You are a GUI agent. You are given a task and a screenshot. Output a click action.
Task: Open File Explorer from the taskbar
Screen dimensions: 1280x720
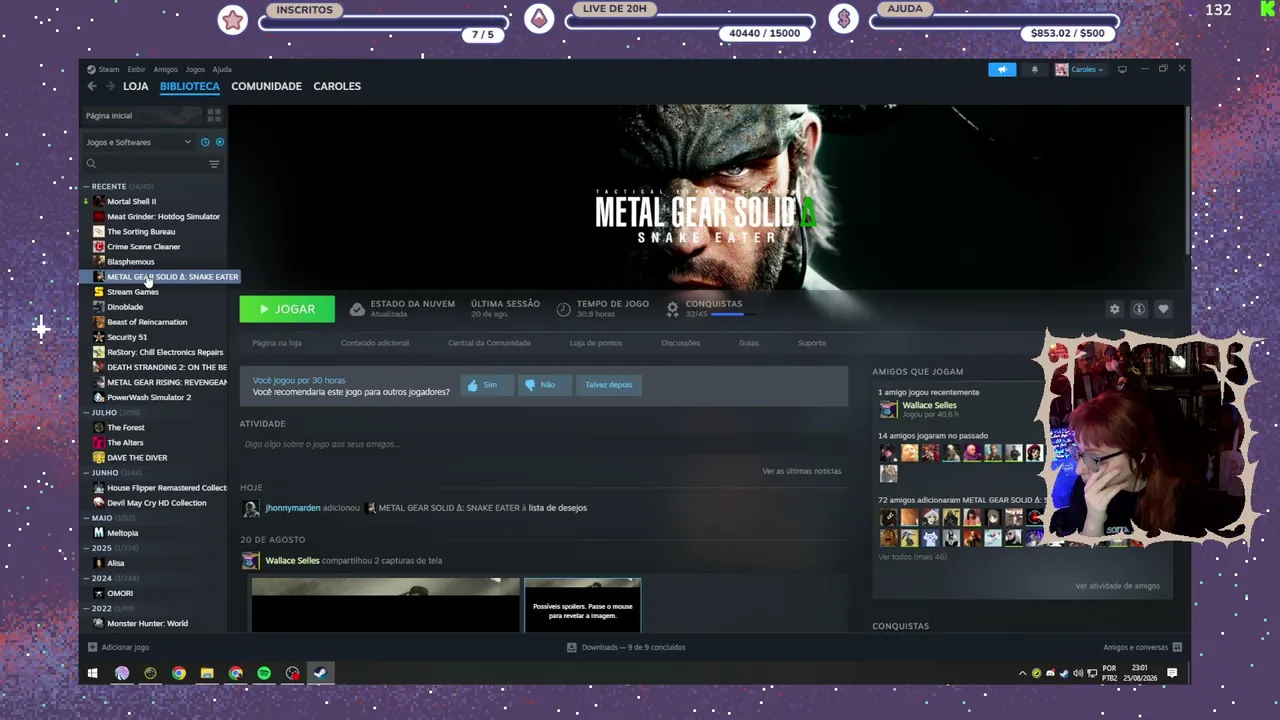click(x=207, y=674)
